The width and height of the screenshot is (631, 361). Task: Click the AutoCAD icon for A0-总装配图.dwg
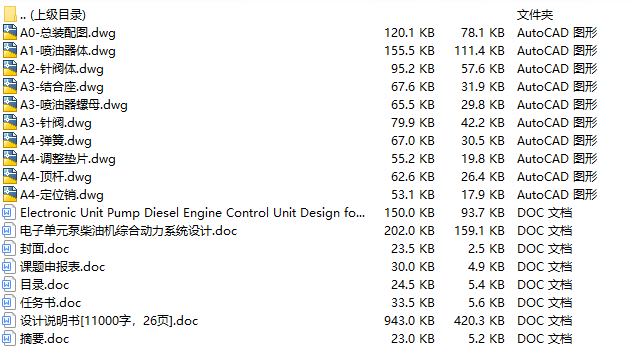pyautogui.click(x=10, y=33)
